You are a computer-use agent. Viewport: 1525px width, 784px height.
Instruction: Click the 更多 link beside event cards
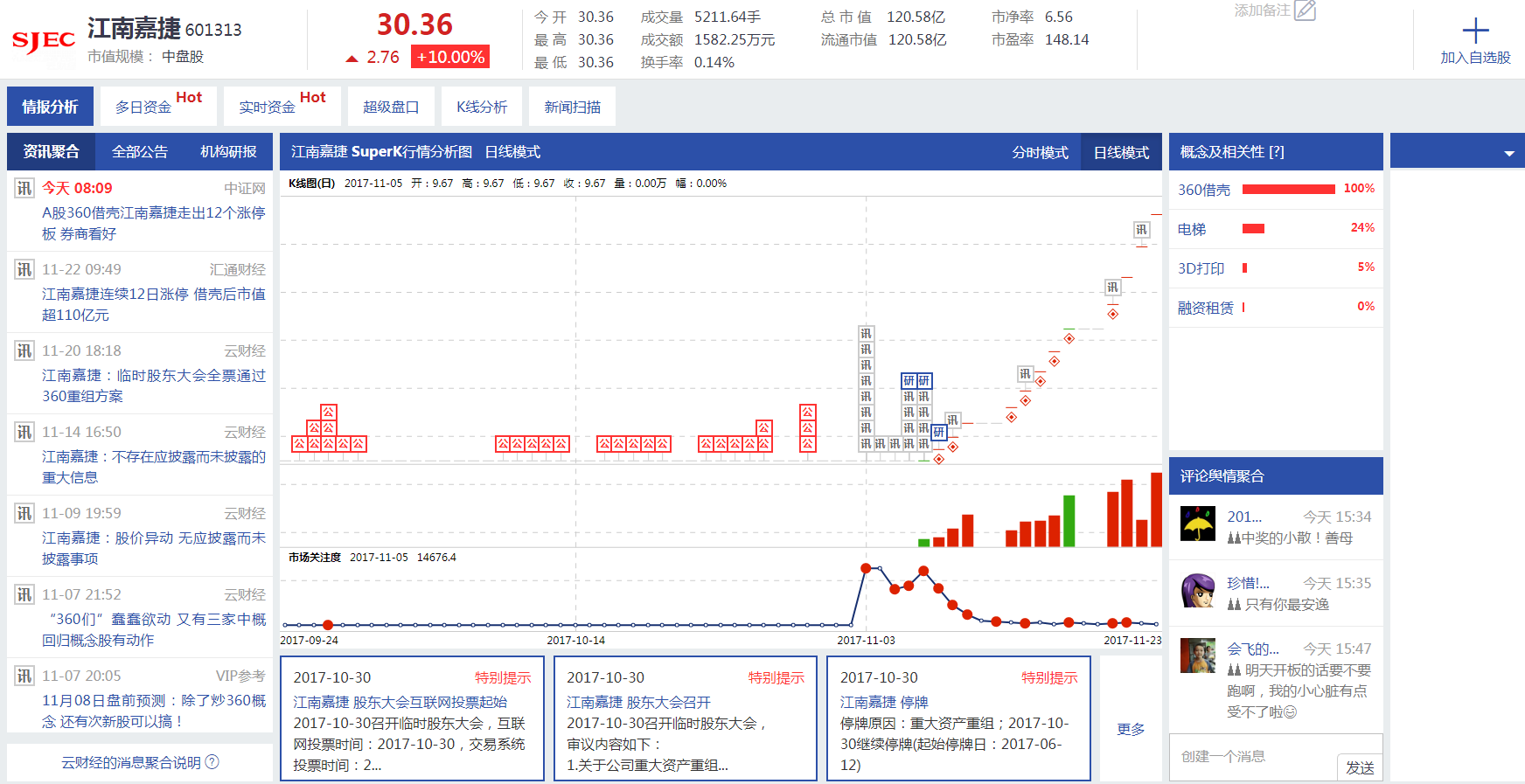(x=1130, y=729)
